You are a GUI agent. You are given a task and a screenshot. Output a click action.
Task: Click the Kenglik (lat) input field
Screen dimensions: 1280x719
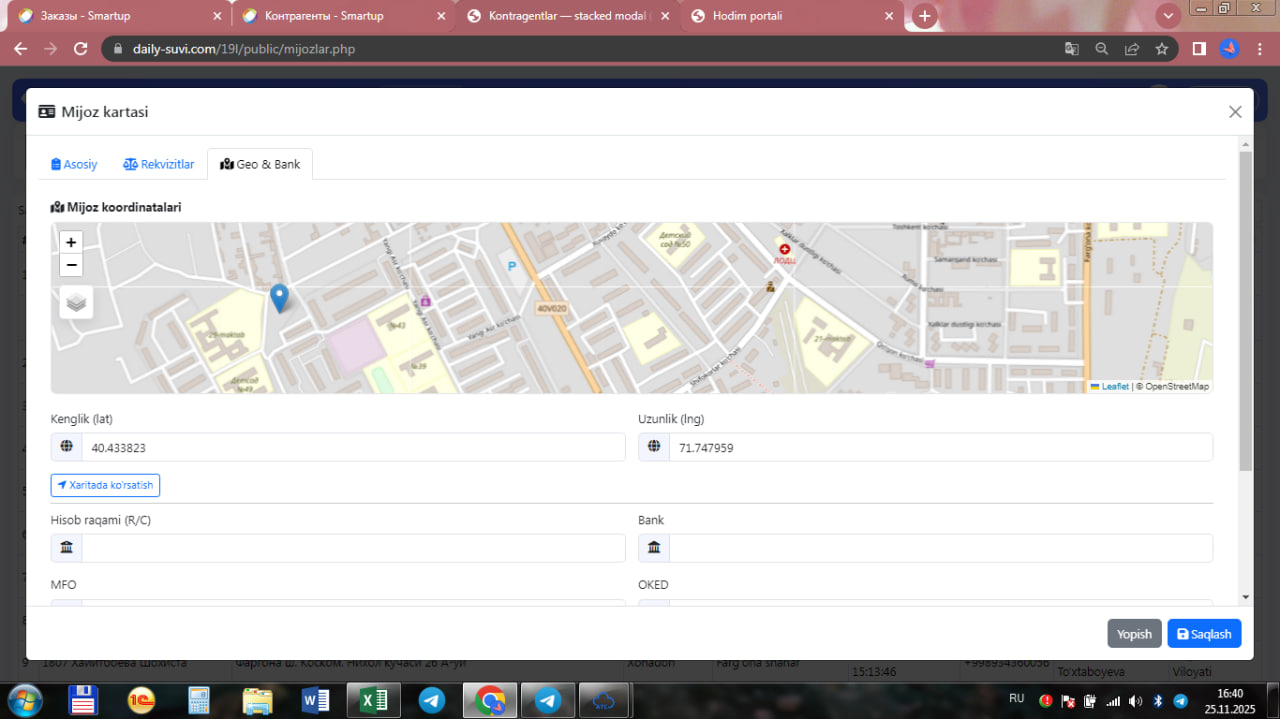point(352,447)
